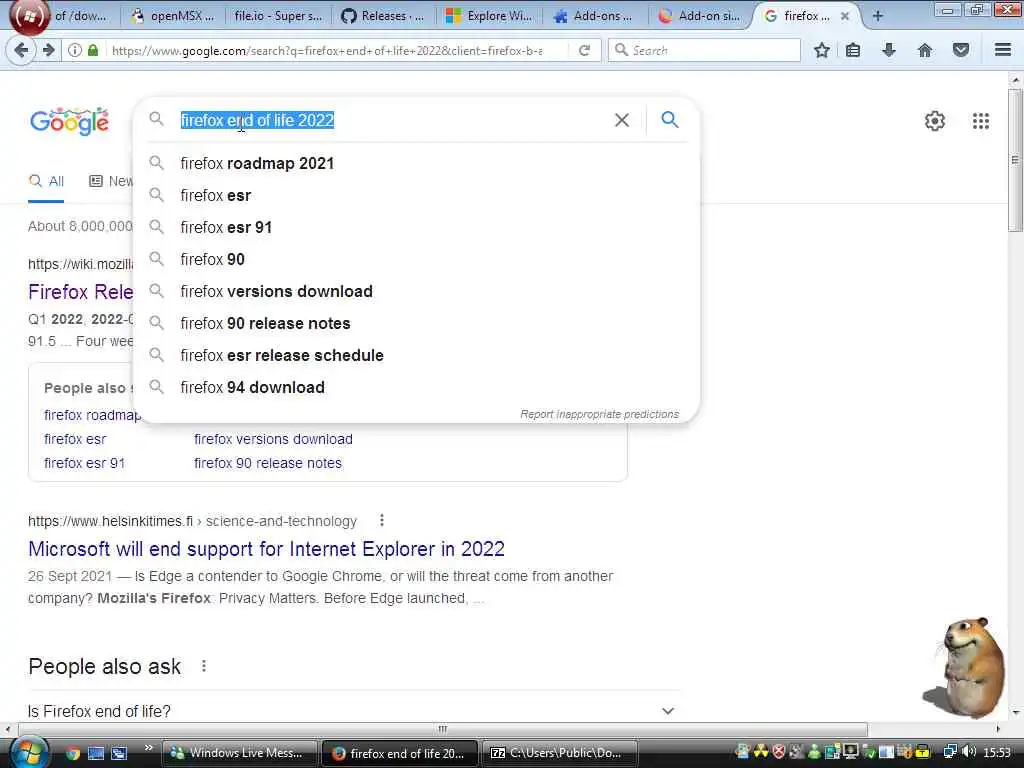Close the active firefox search tab
This screenshot has height=768, width=1024.
pyautogui.click(x=844, y=16)
